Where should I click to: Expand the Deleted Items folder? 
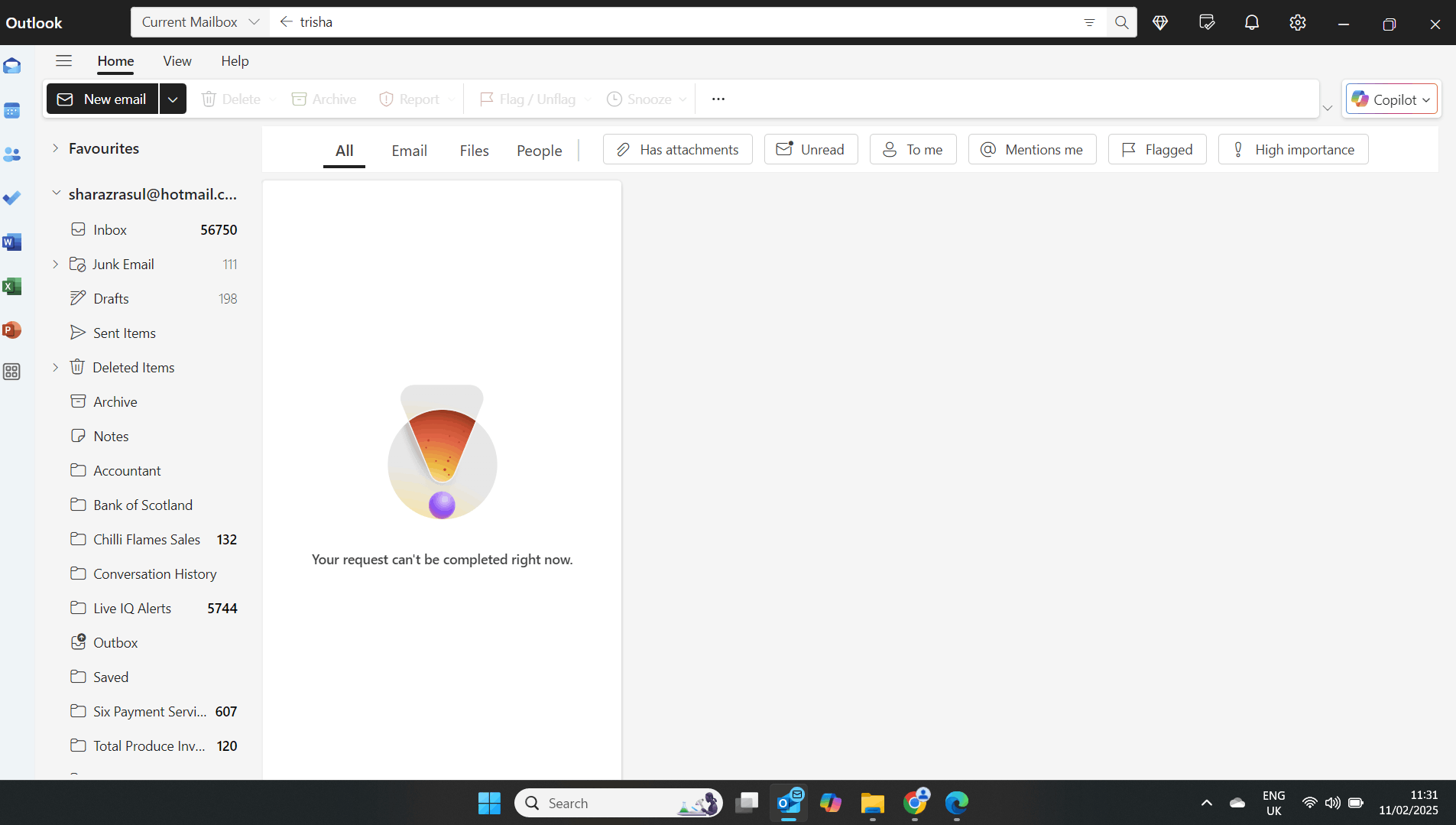pyautogui.click(x=54, y=367)
